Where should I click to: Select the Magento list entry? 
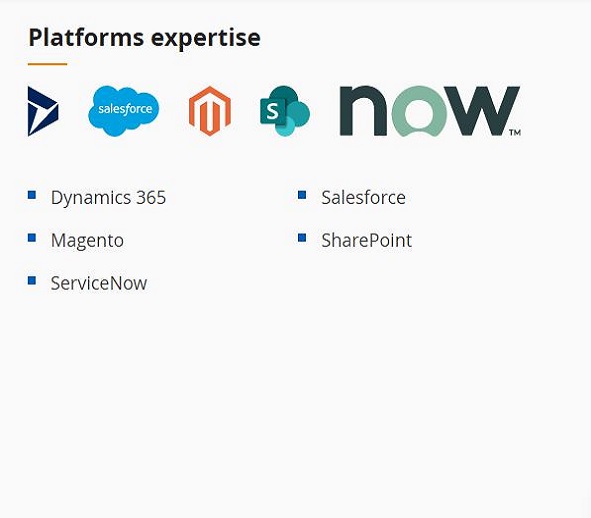87,241
